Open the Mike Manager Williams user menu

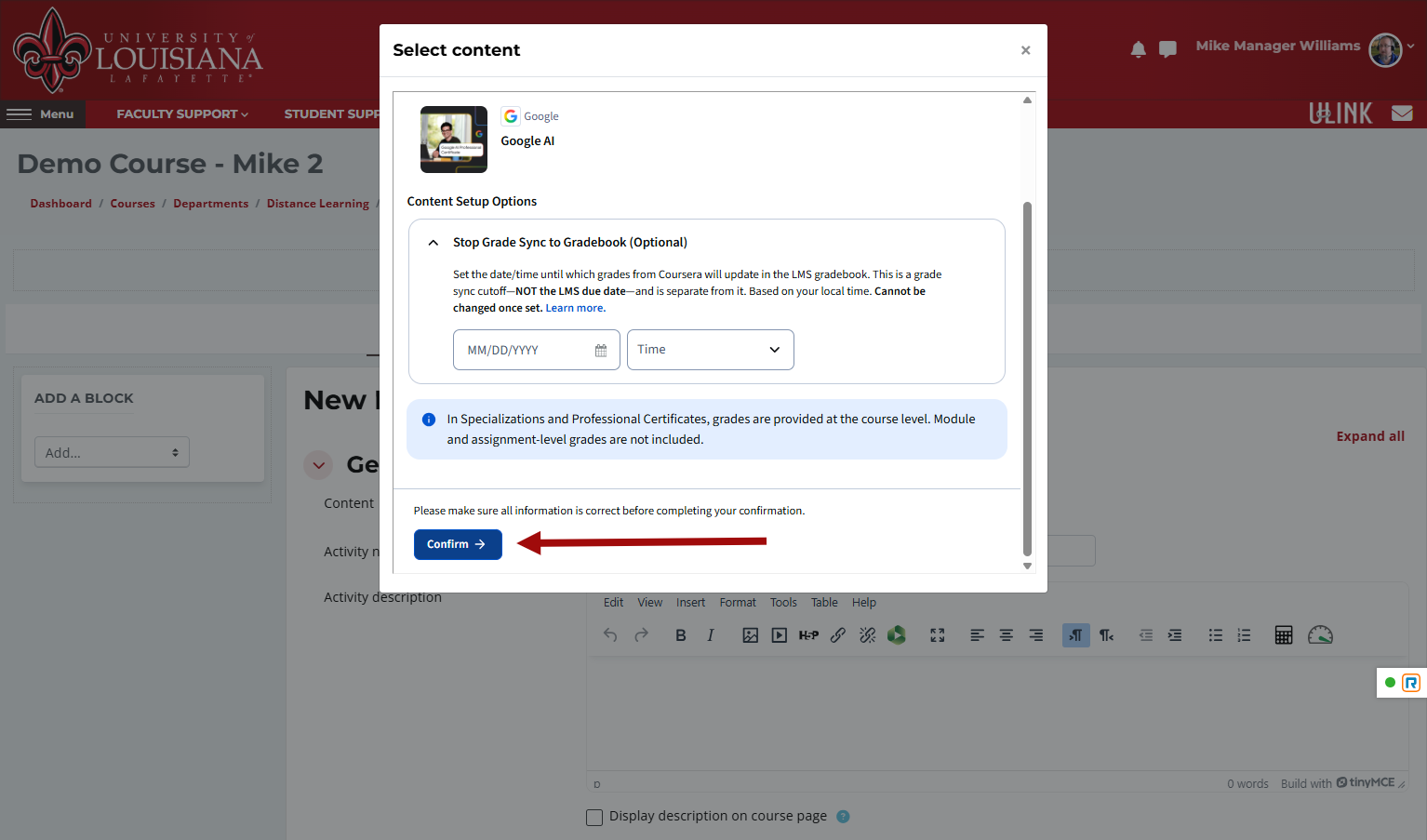tap(1304, 47)
